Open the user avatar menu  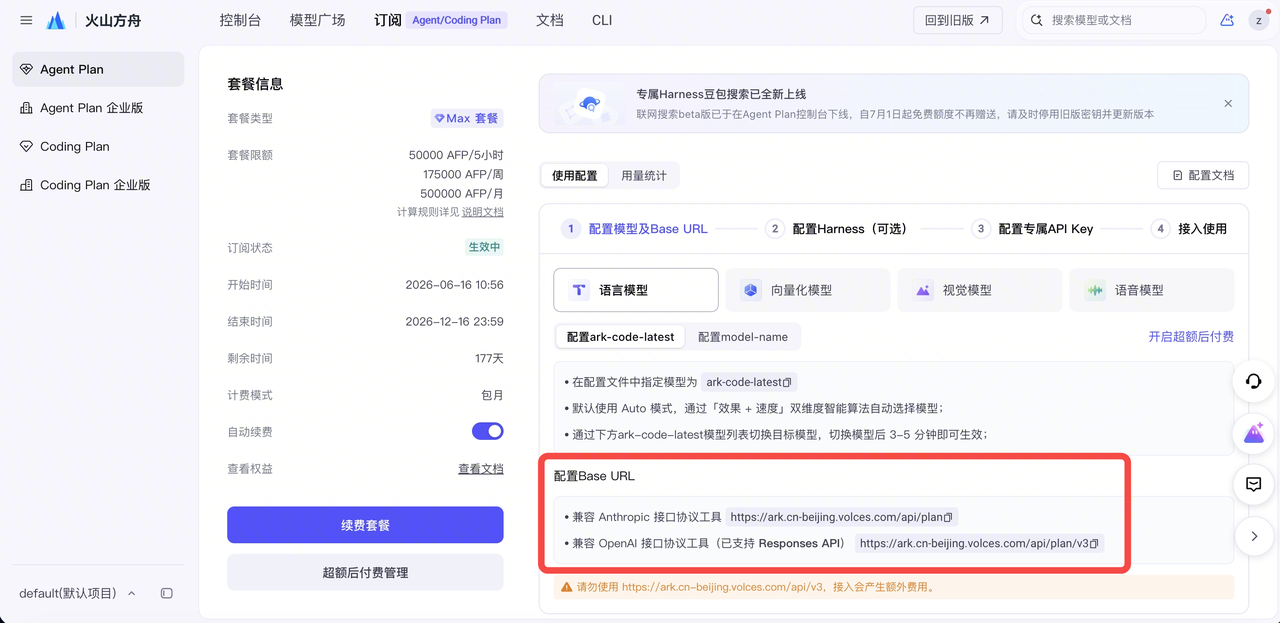click(1258, 20)
